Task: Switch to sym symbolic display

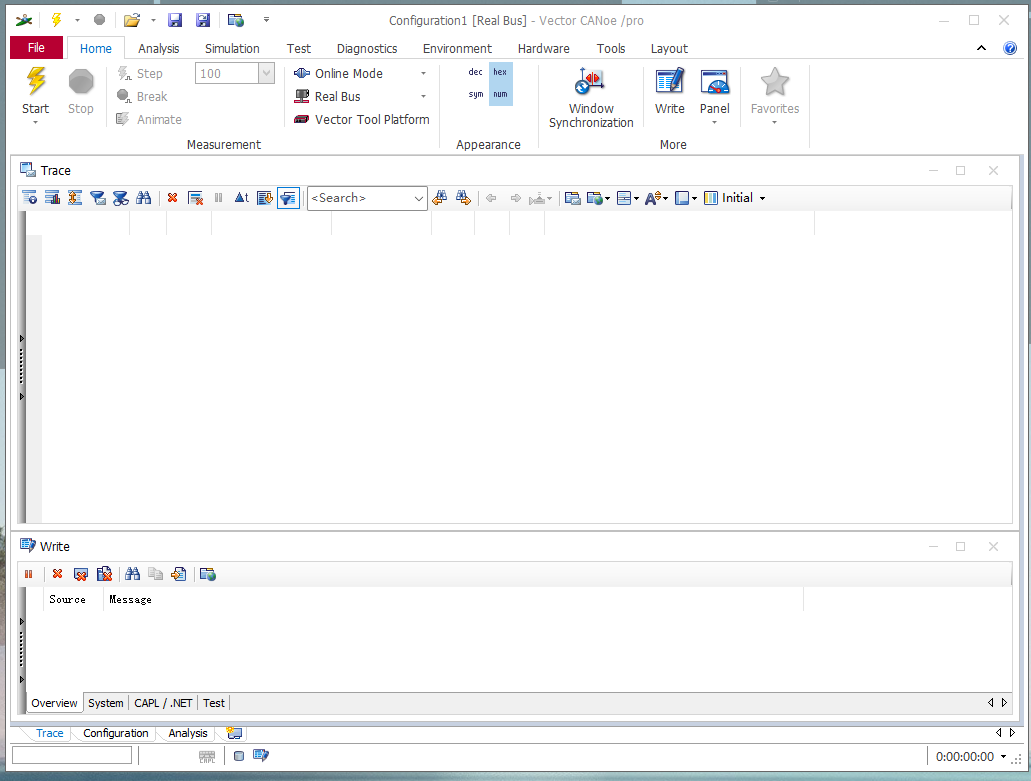Action: click(475, 95)
